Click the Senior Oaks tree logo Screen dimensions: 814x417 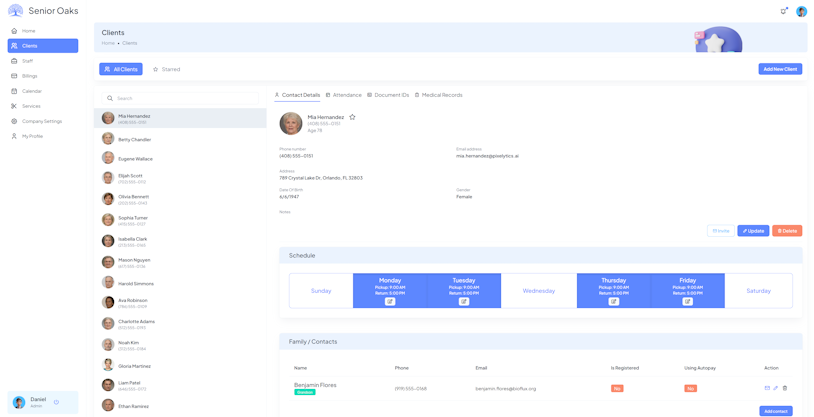point(16,10)
